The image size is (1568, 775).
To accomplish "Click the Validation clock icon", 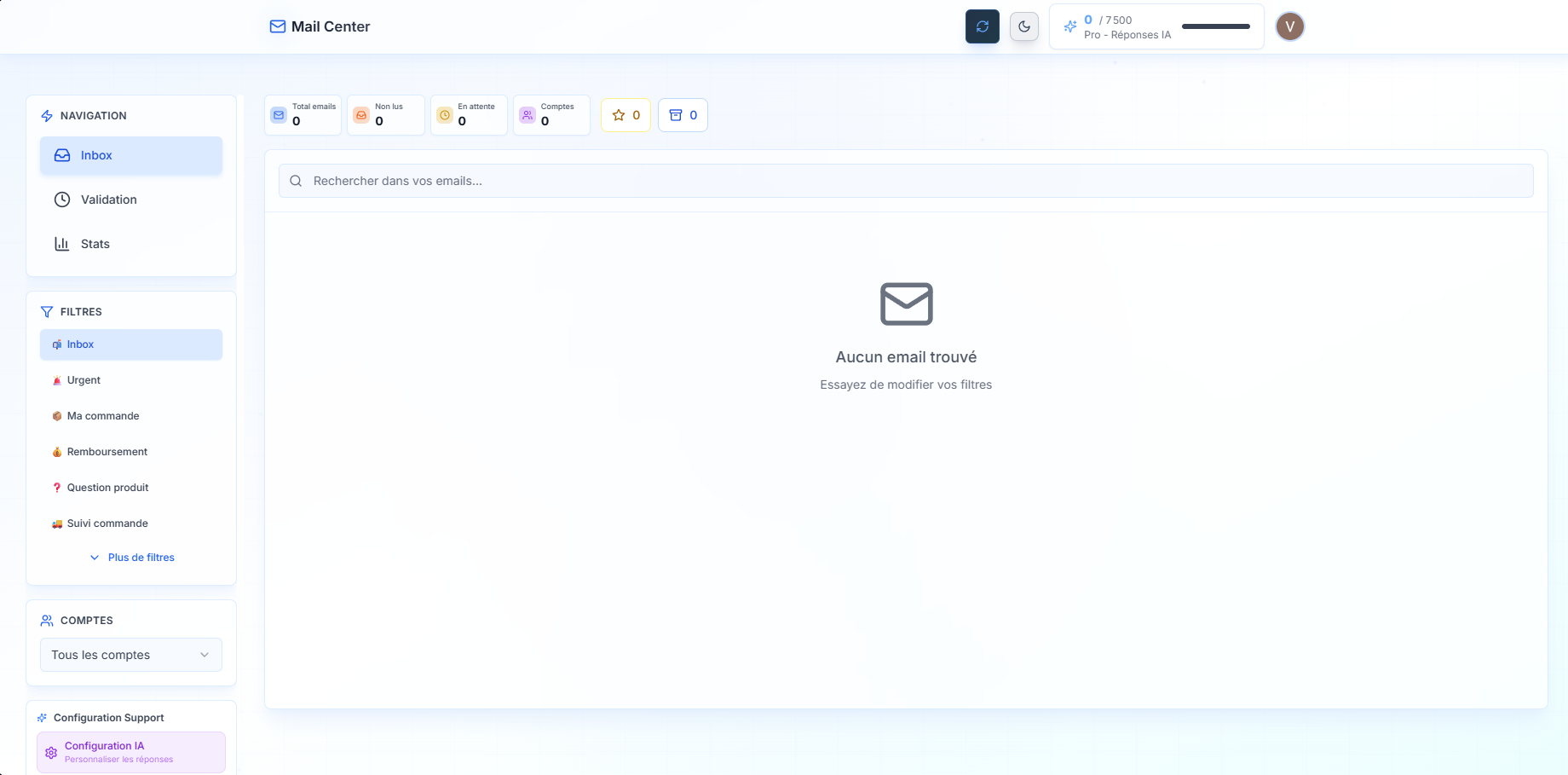I will pyautogui.click(x=61, y=200).
